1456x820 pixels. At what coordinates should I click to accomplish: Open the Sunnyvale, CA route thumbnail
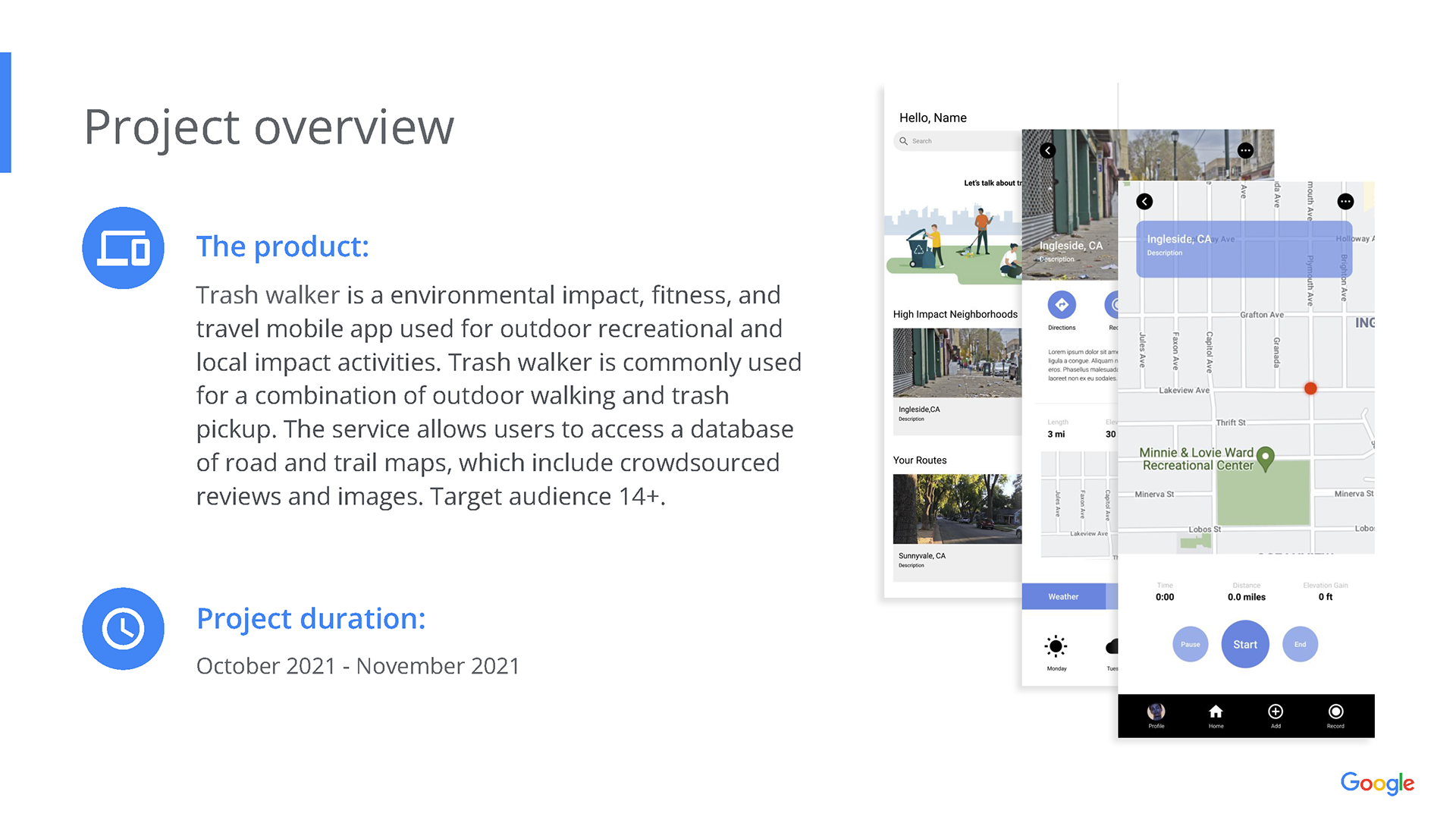(x=957, y=509)
